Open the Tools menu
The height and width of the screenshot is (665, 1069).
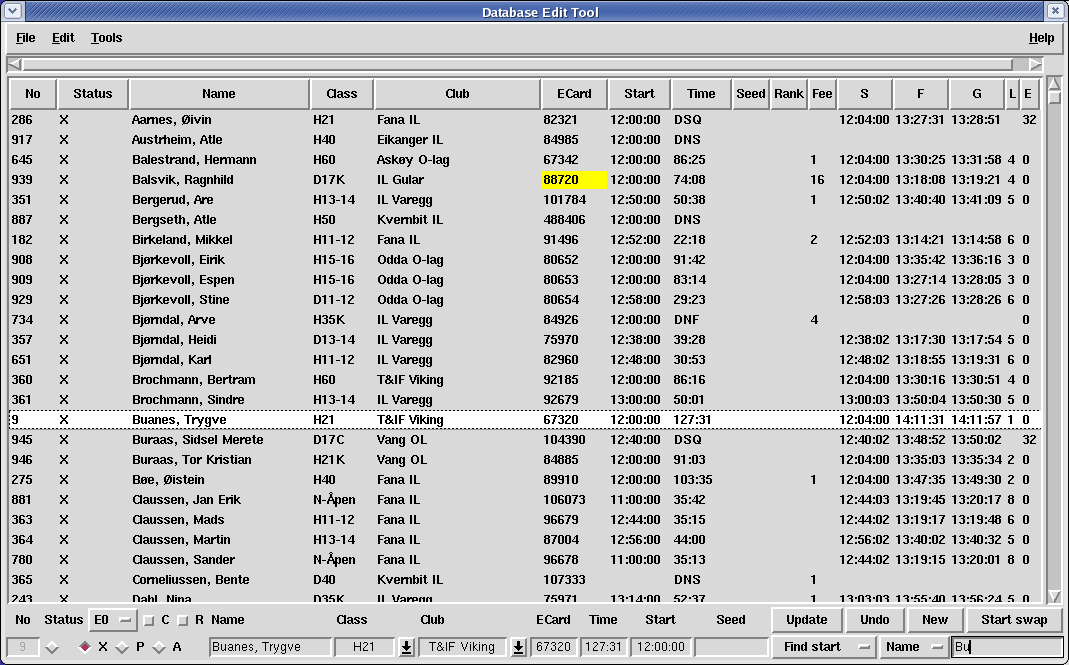click(106, 38)
